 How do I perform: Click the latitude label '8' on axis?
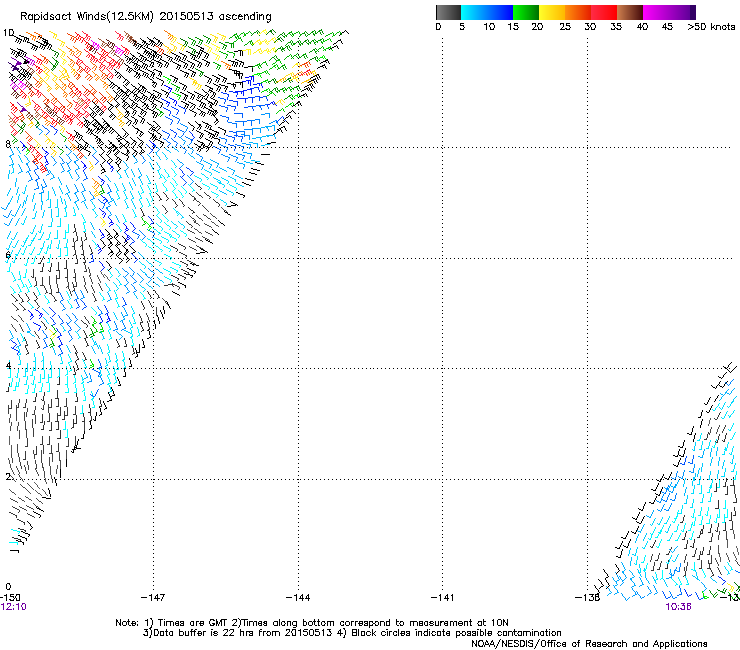click(x=8, y=144)
